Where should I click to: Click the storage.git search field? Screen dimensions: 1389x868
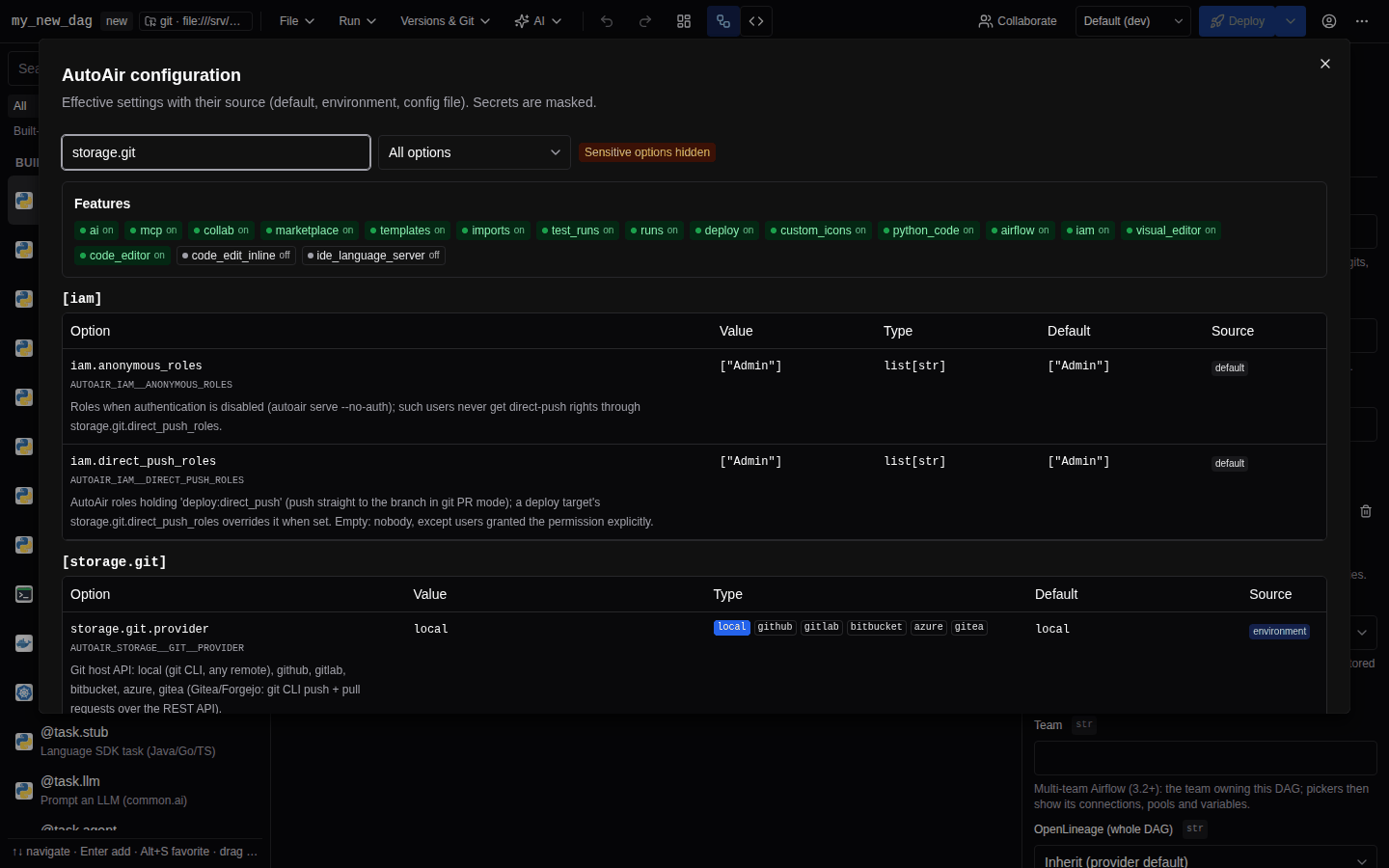click(216, 152)
